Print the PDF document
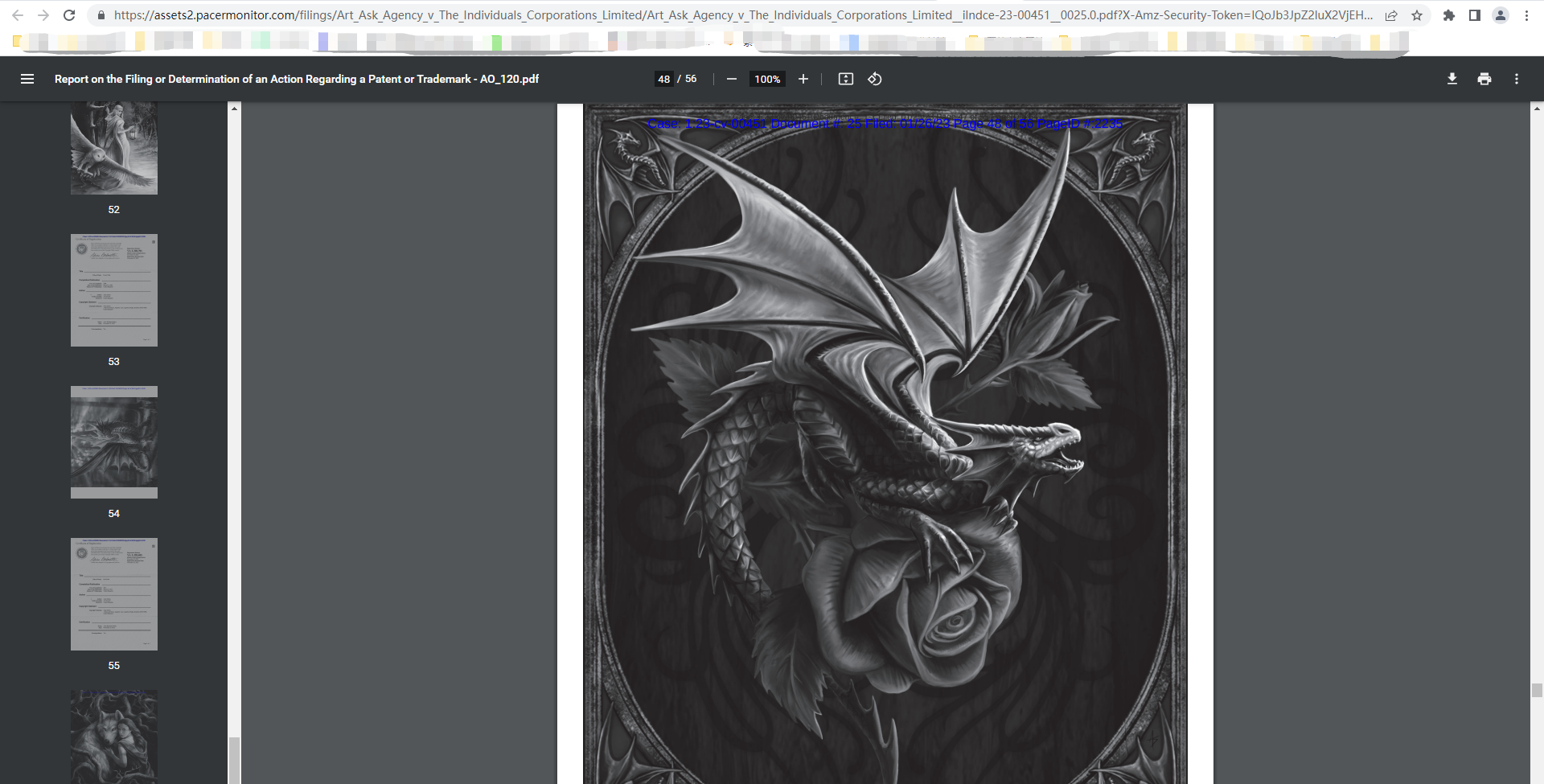The image size is (1544, 784). coord(1484,79)
